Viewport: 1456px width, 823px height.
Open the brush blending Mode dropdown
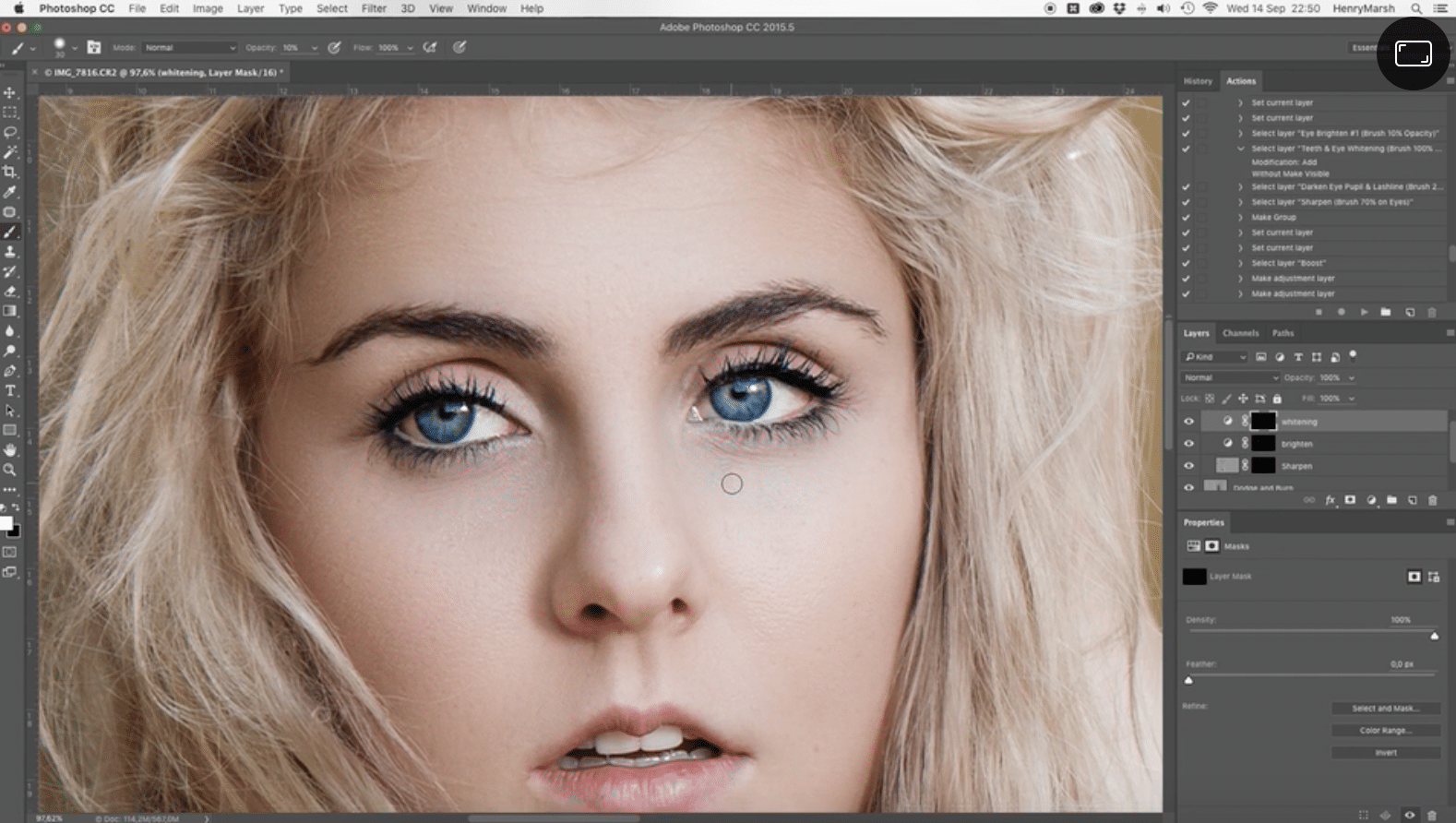point(189,47)
